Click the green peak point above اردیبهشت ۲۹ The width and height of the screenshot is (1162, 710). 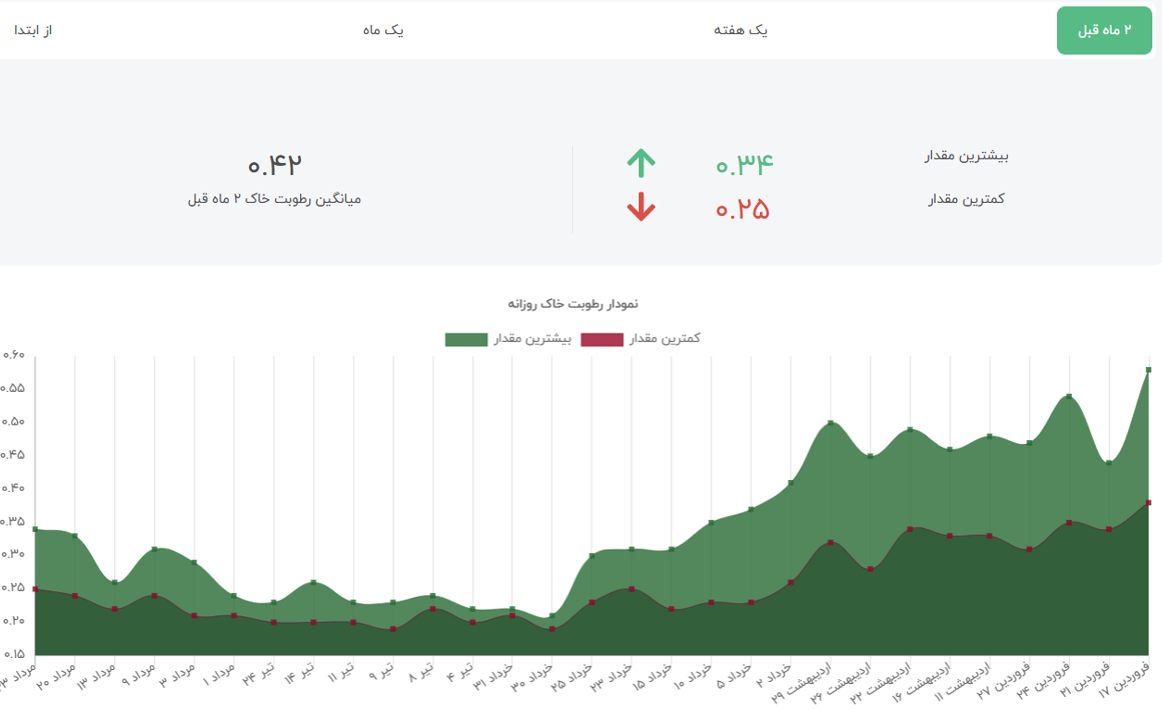[831, 422]
